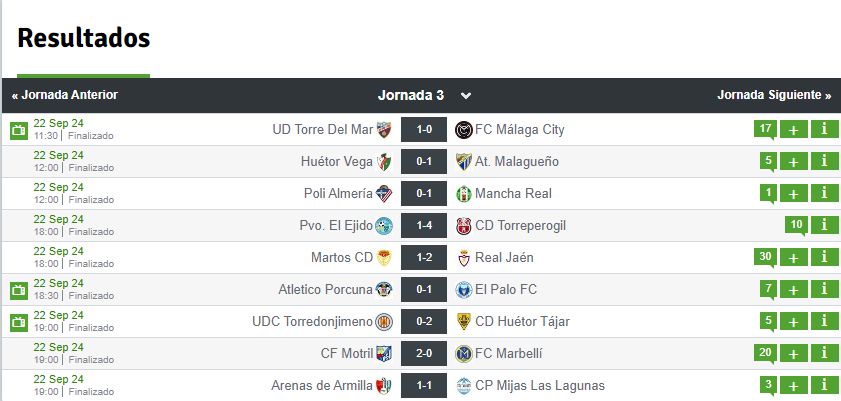Expand plus button on Poli Almería row

coord(794,193)
